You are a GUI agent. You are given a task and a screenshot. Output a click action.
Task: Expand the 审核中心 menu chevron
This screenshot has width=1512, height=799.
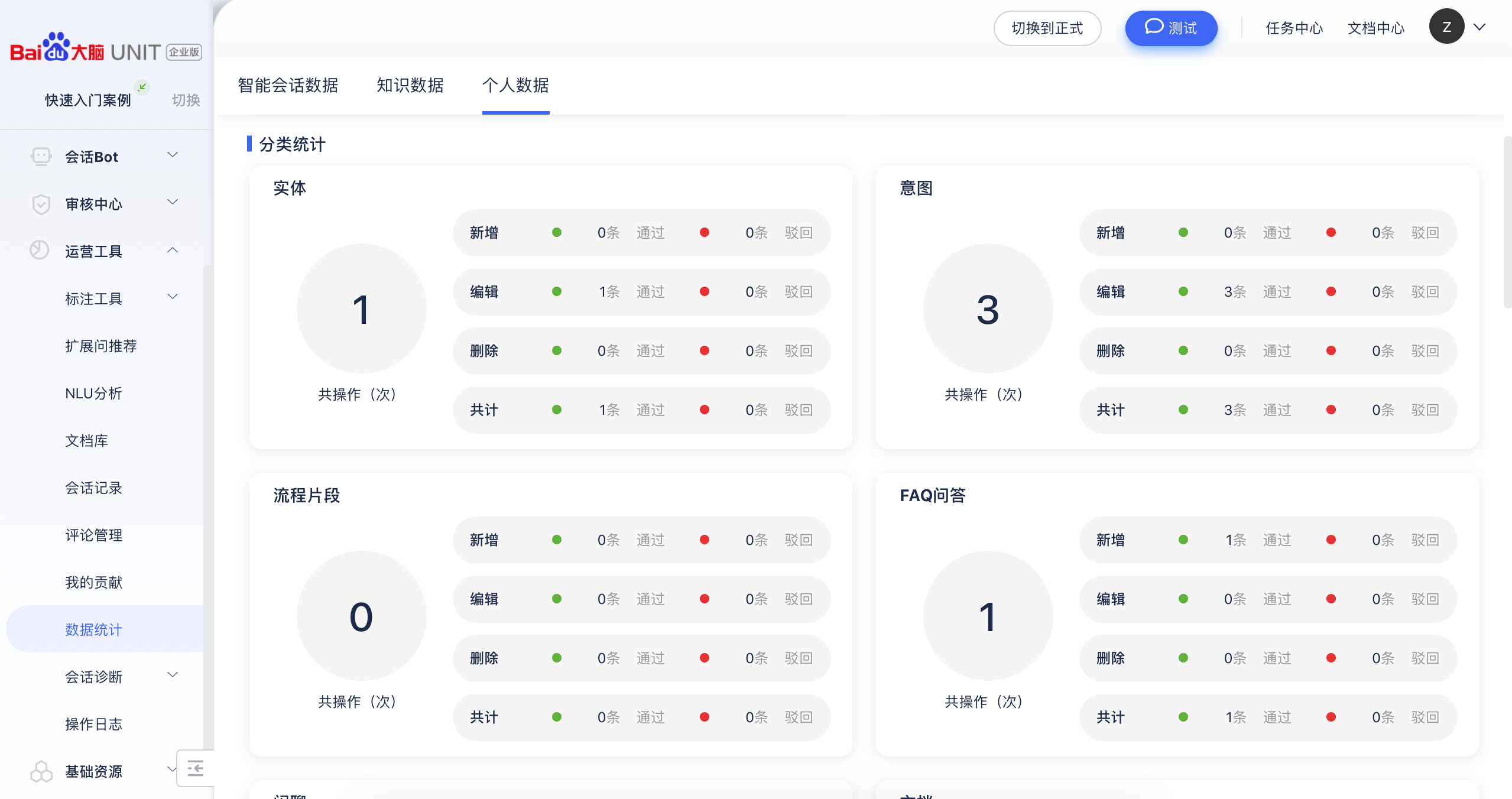pos(173,202)
